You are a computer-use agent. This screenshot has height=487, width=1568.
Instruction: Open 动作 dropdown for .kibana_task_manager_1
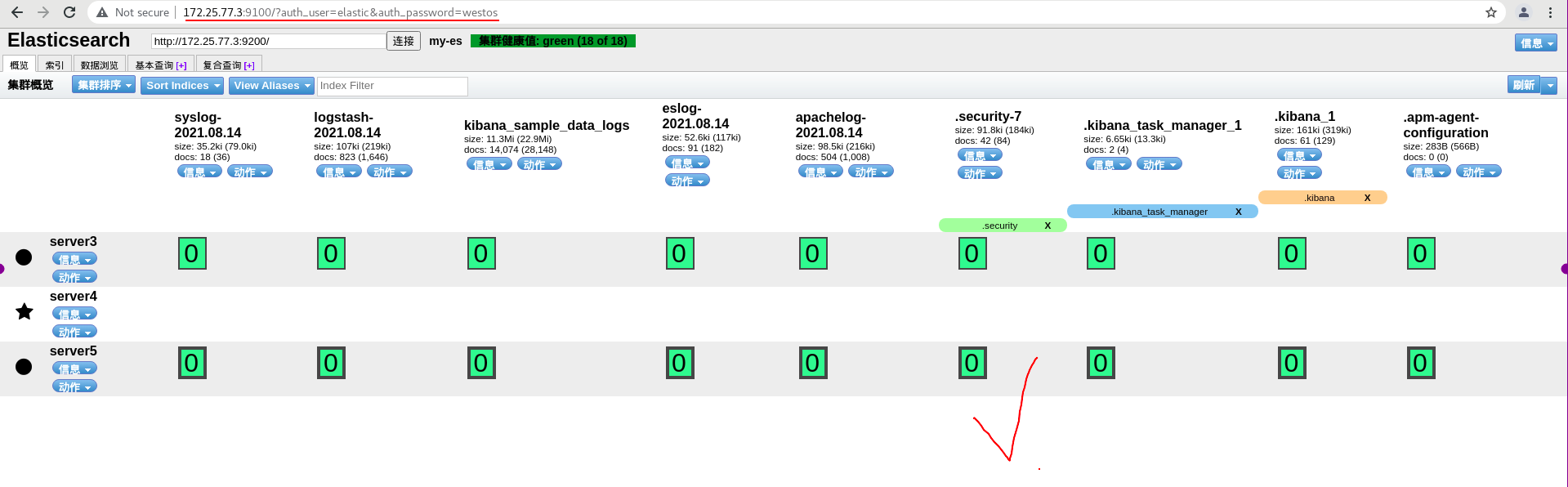coord(1159,164)
